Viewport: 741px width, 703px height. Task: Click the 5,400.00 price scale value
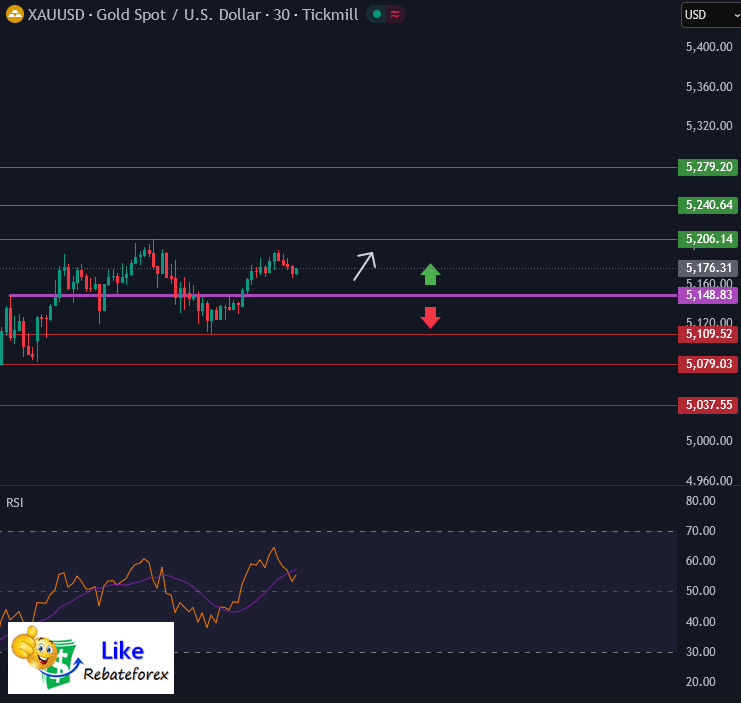[x=709, y=47]
